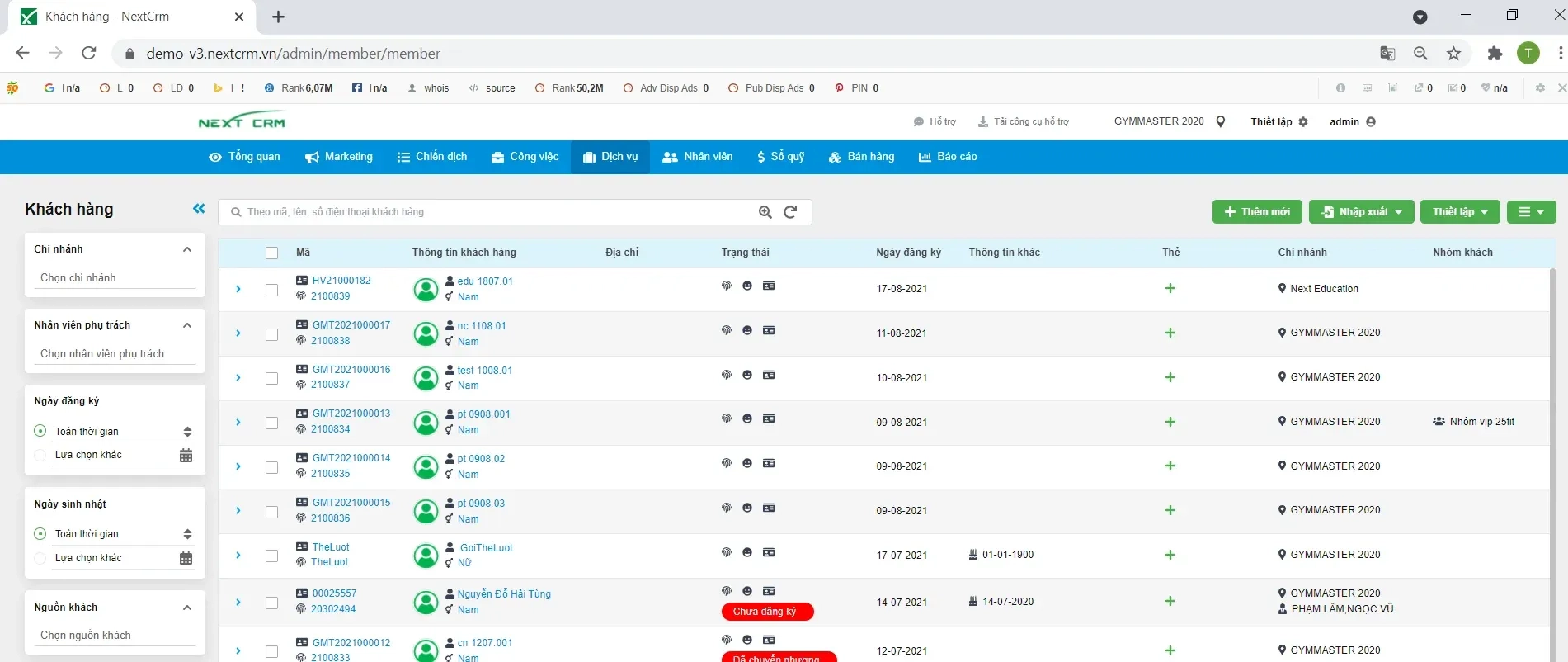This screenshot has width=1568, height=662.
Task: Click the Bán hàng menu
Action: click(861, 157)
